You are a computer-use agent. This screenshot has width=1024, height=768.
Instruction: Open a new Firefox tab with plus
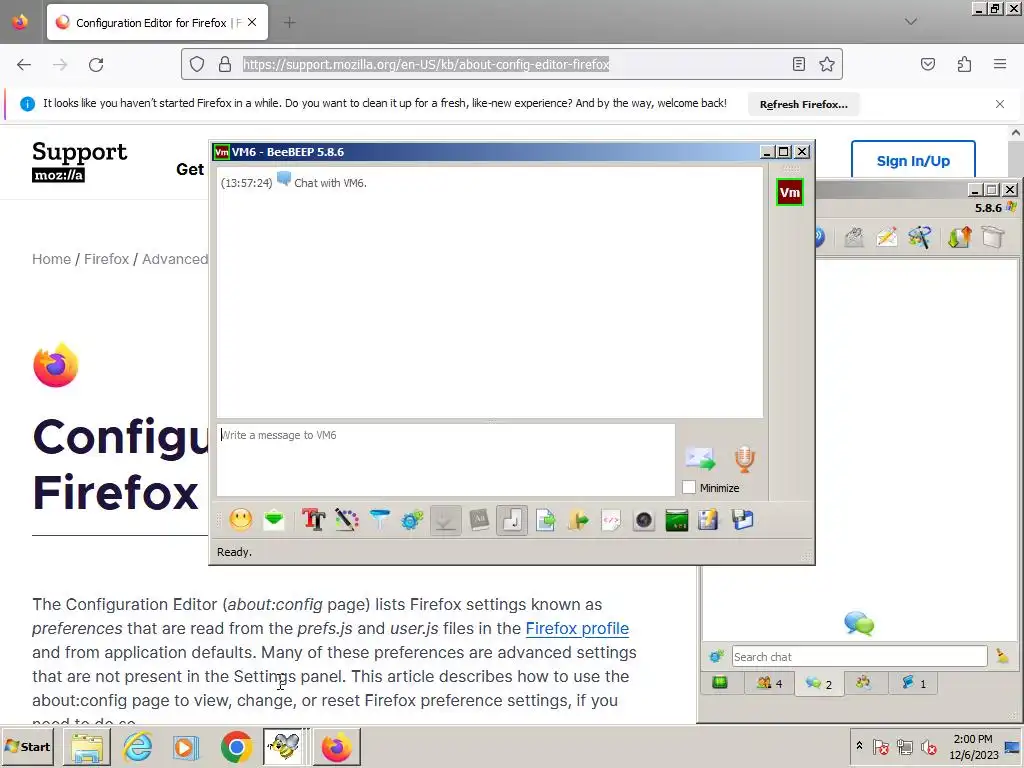point(289,23)
